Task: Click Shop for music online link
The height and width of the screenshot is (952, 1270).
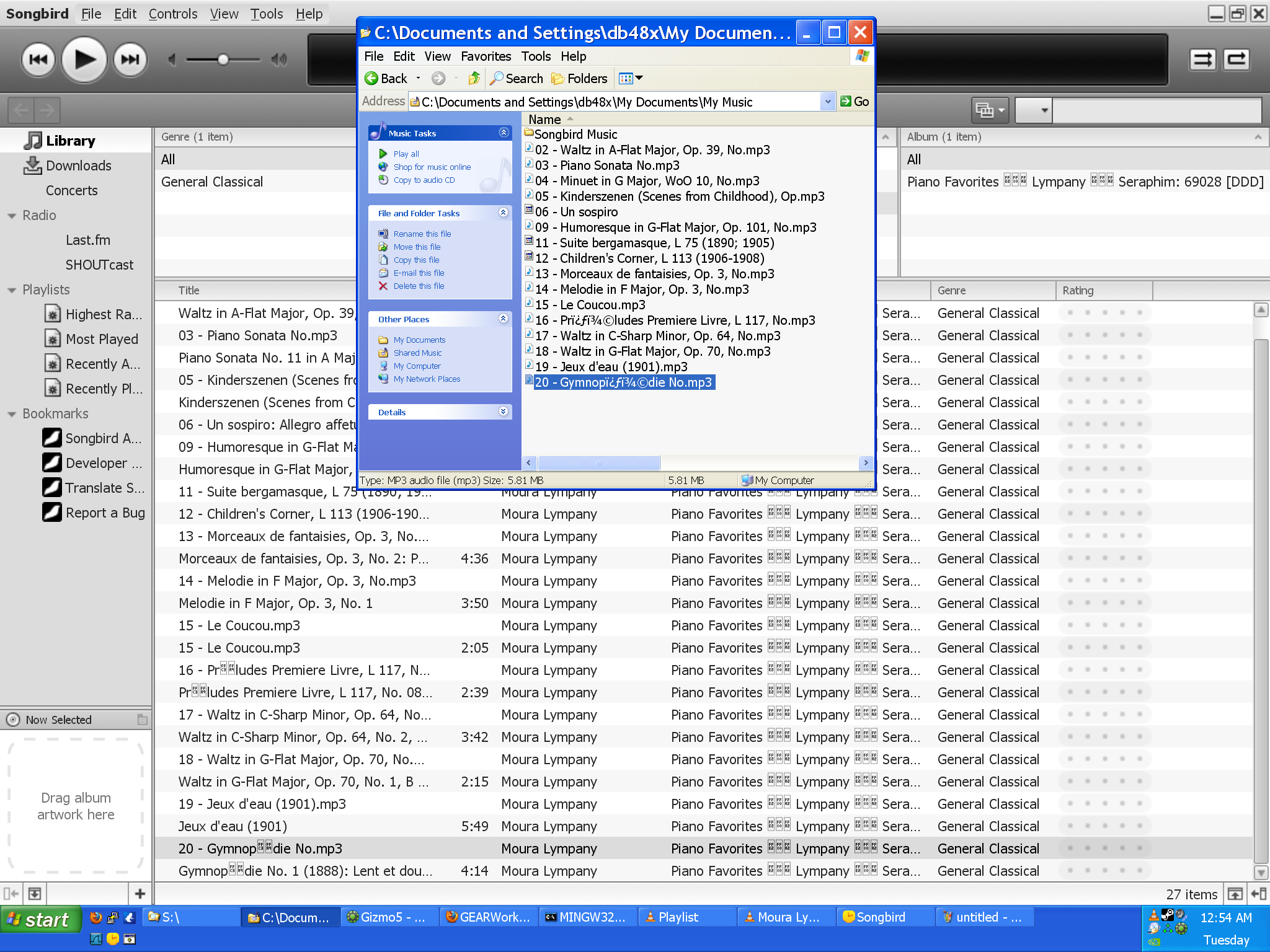Action: click(432, 167)
